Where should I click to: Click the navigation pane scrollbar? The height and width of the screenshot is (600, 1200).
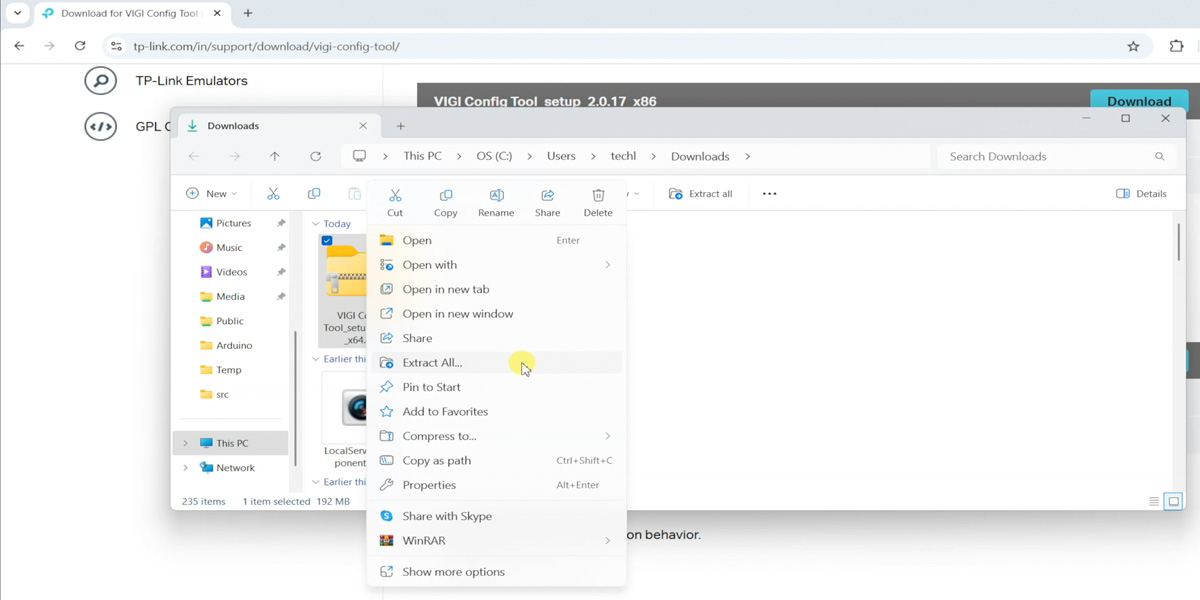[x=295, y=398]
